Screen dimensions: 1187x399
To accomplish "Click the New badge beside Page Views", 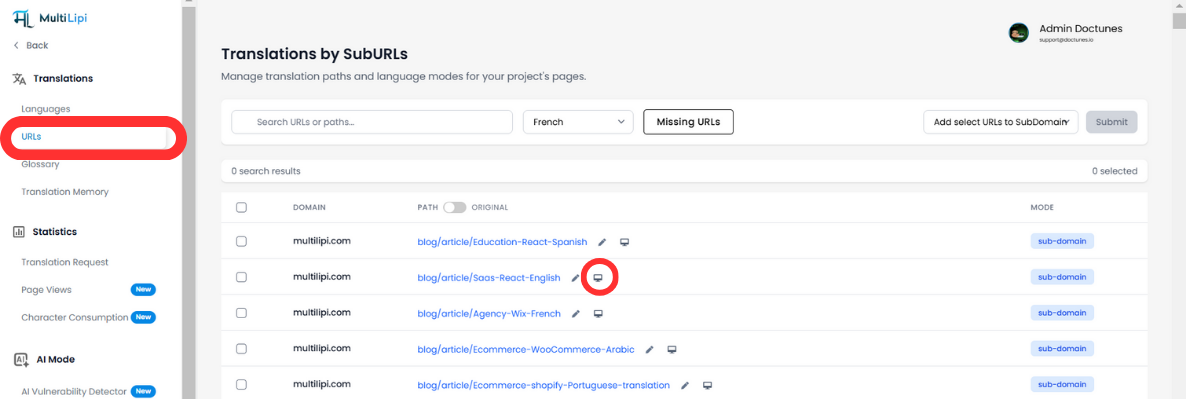I will [143, 290].
